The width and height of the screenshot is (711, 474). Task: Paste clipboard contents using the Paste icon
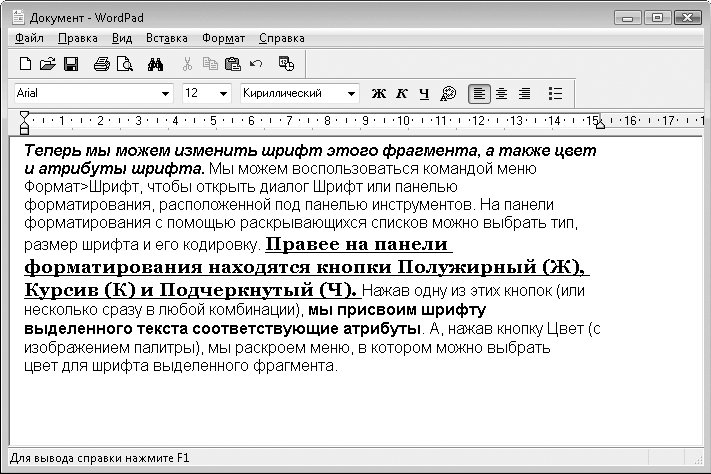pyautogui.click(x=232, y=64)
